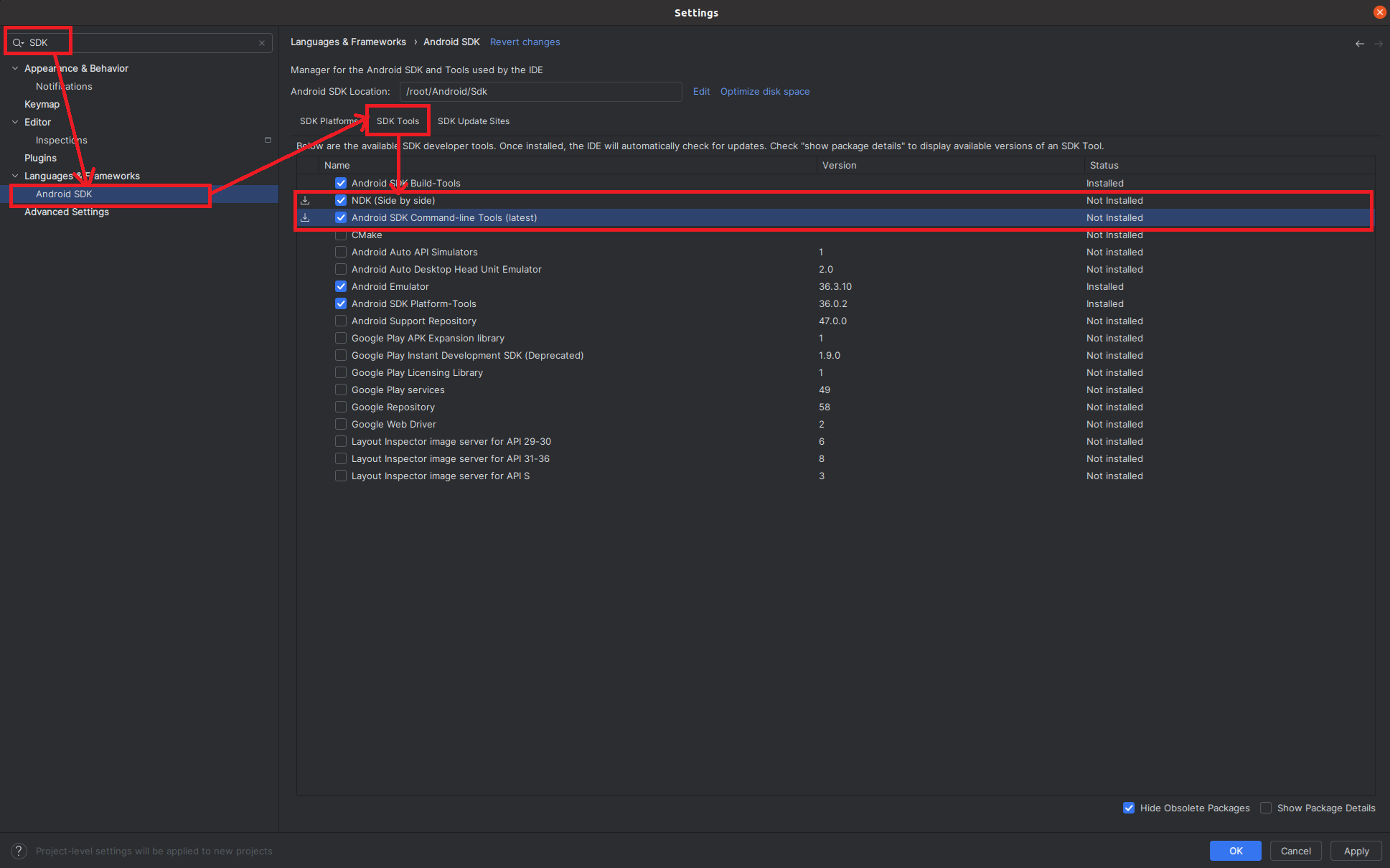
Task: Click the back navigation arrow
Action: coord(1359,44)
